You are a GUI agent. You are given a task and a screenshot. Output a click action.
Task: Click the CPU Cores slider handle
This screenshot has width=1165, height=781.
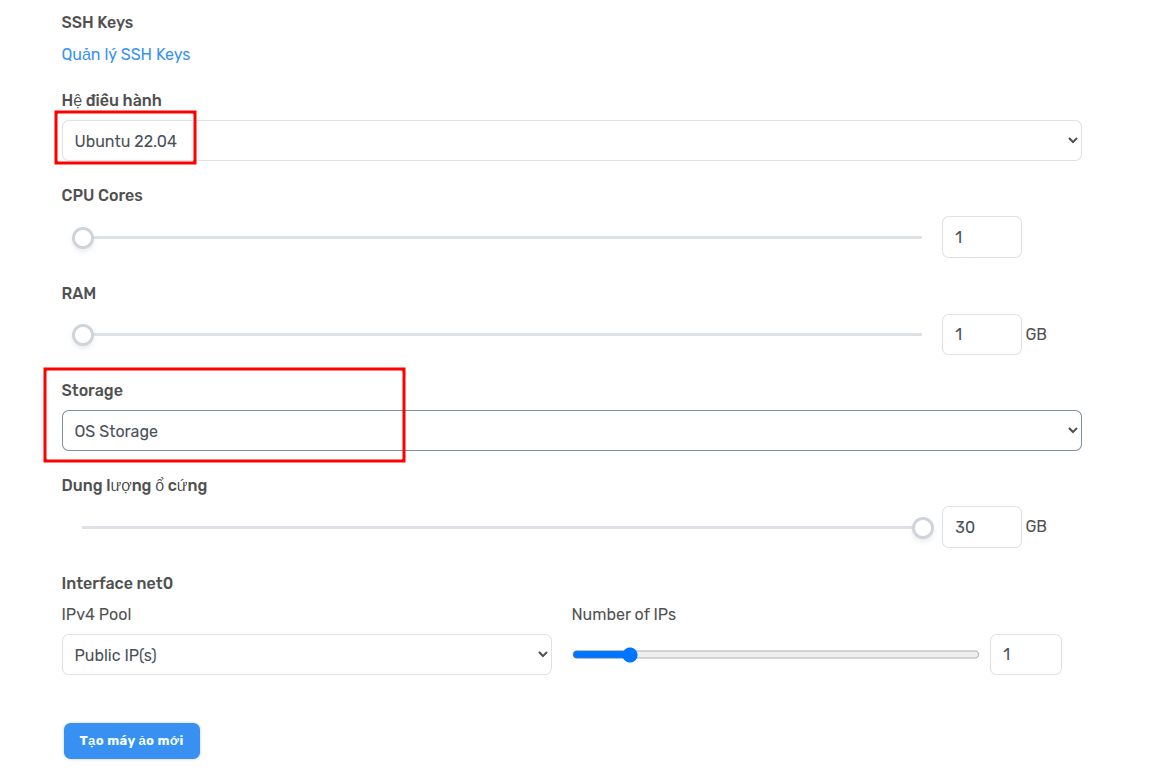pos(83,238)
